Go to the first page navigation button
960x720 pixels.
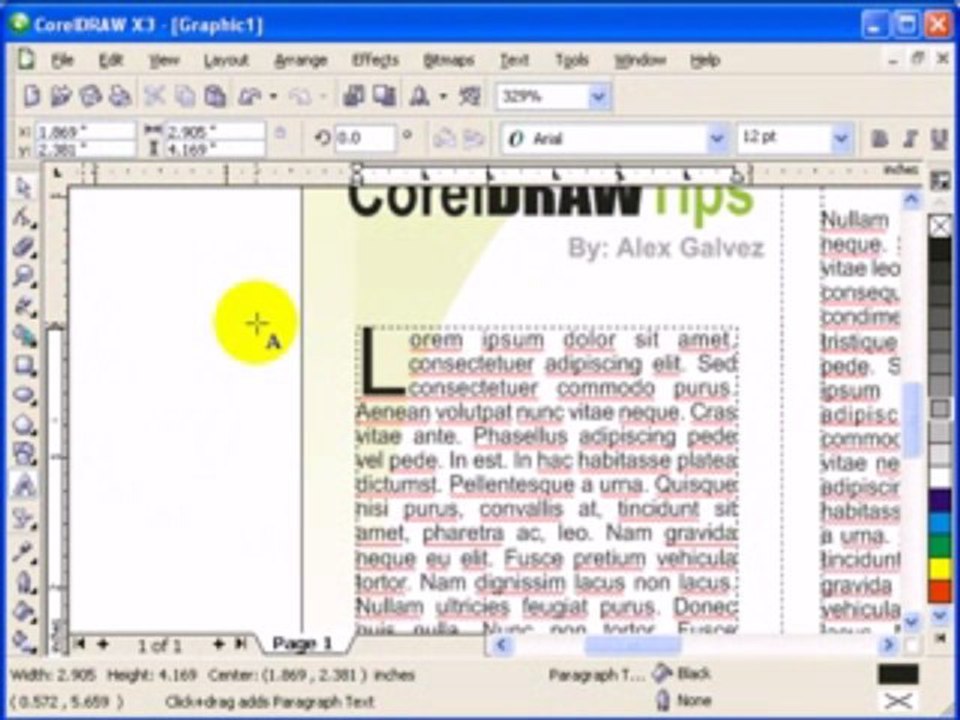pyautogui.click(x=78, y=643)
